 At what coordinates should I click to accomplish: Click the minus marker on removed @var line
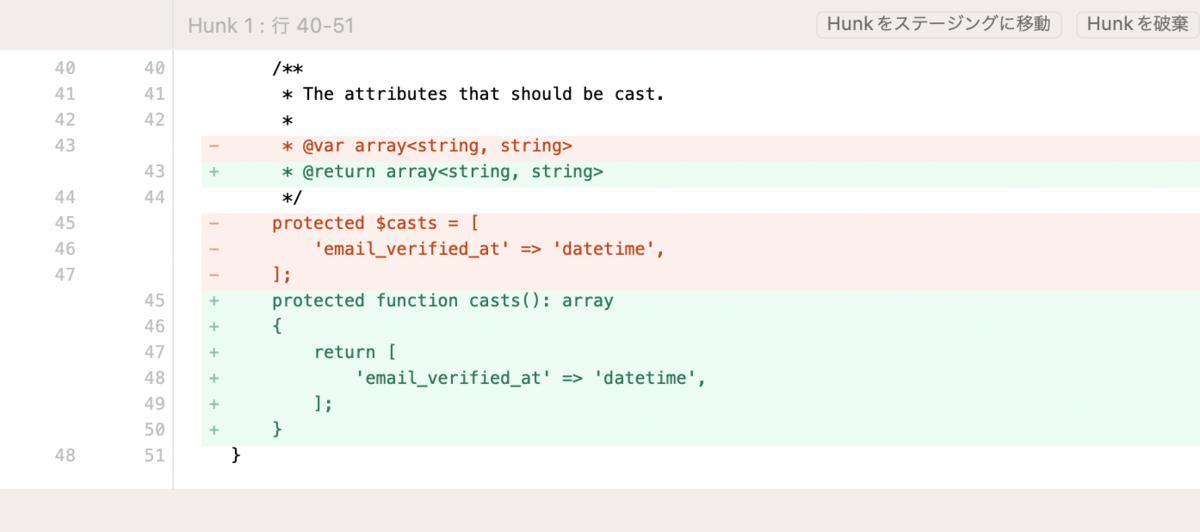214,146
